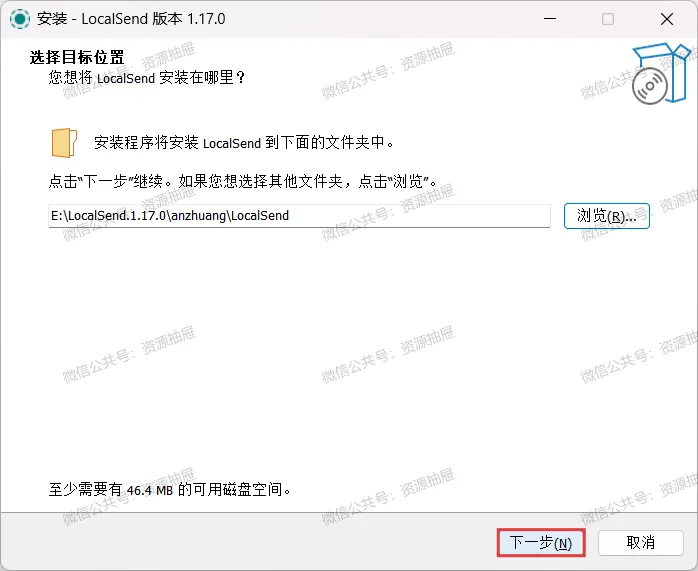The image size is (698, 571).
Task: Click the heading 选择目标位置
Action: coord(77,57)
